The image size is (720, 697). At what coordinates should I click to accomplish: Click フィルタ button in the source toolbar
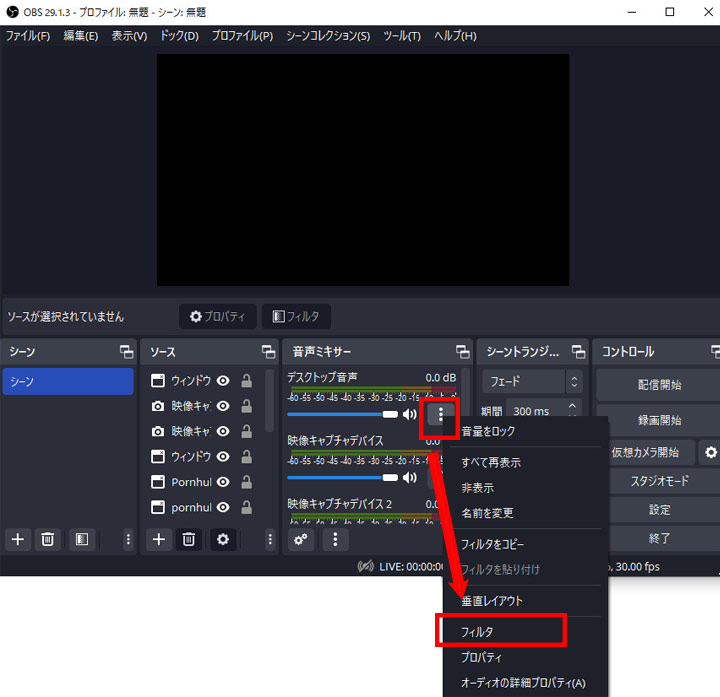click(x=296, y=316)
